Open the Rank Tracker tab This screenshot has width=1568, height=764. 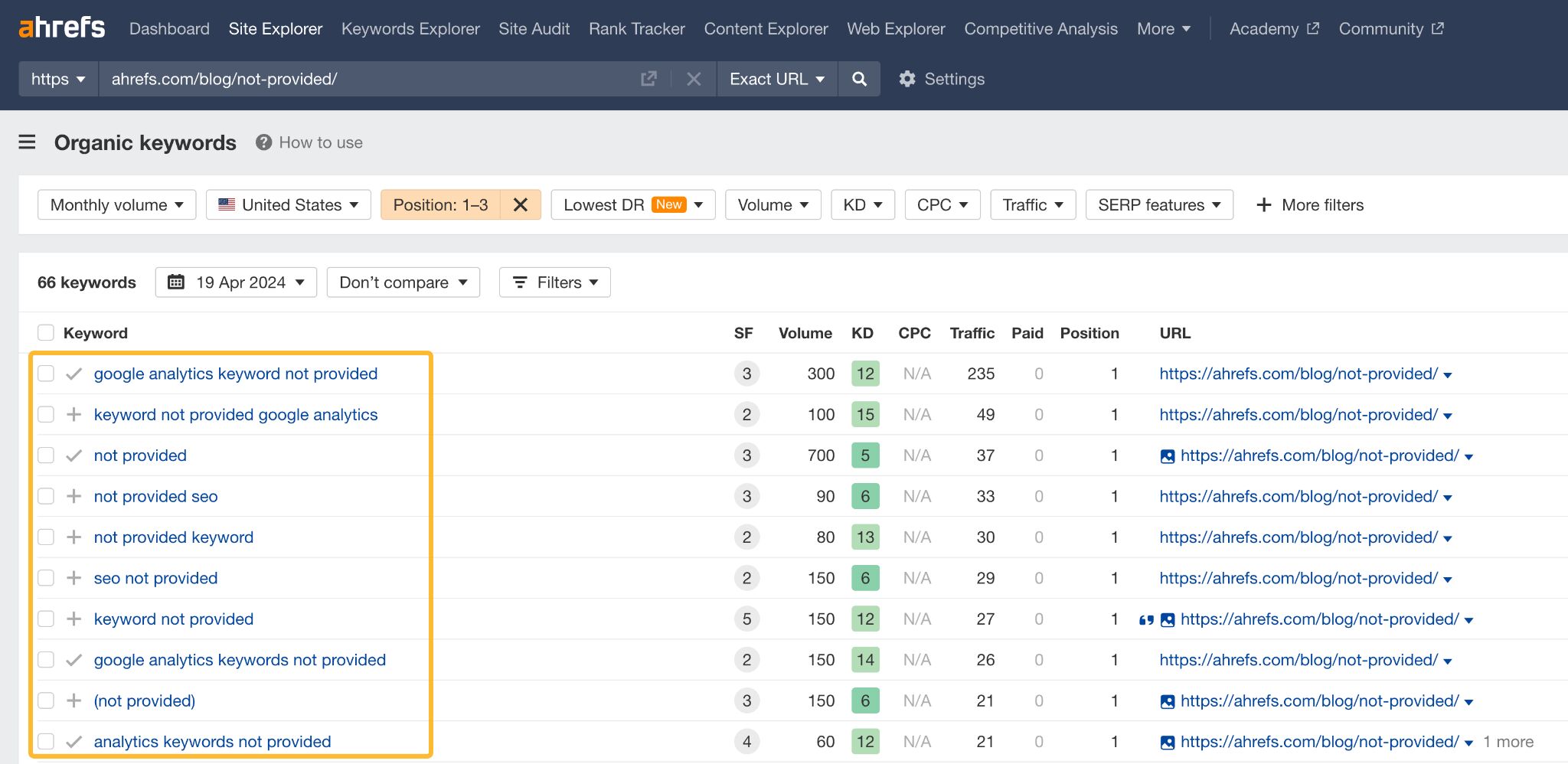click(x=636, y=28)
